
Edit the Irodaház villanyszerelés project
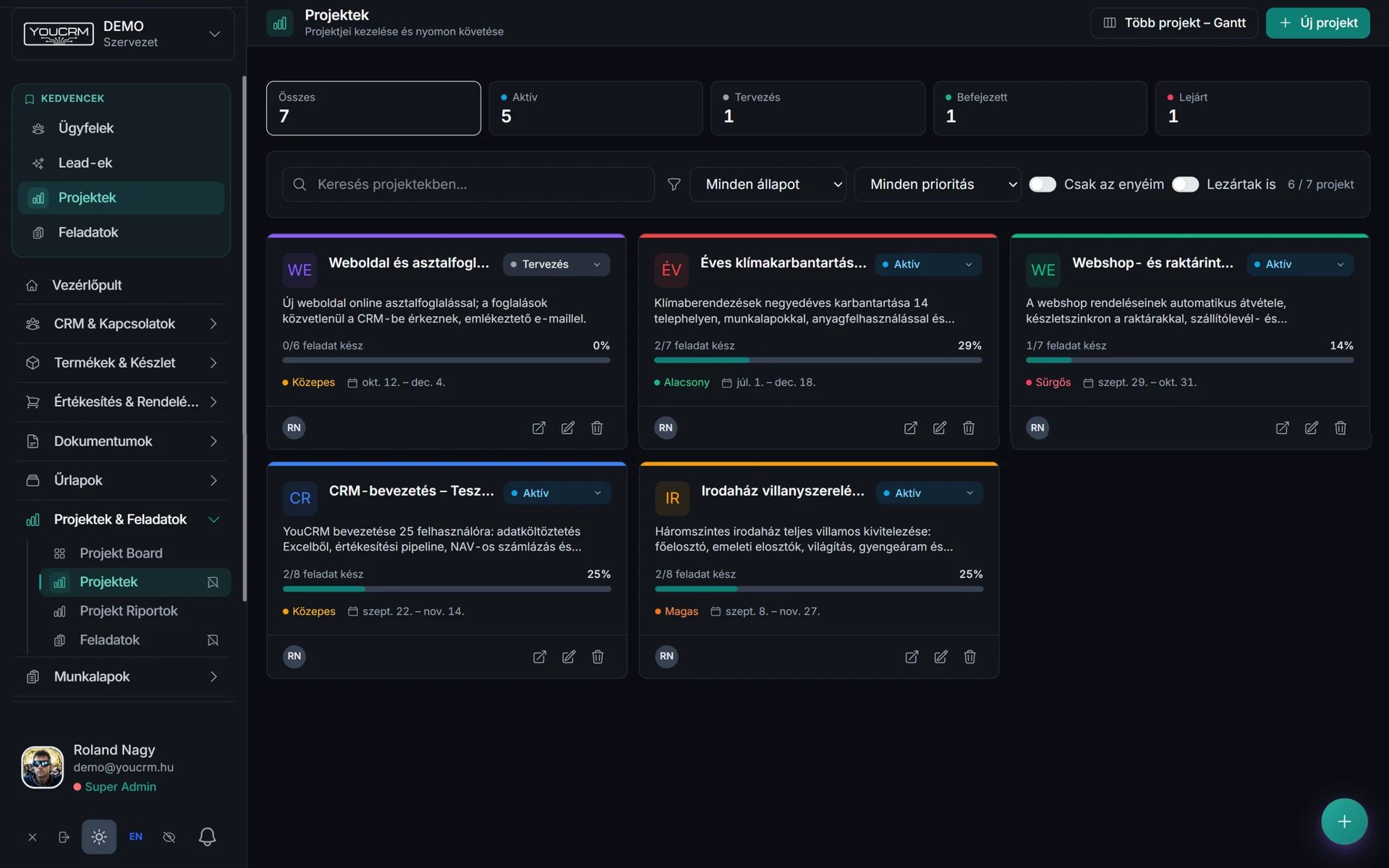[x=940, y=657]
